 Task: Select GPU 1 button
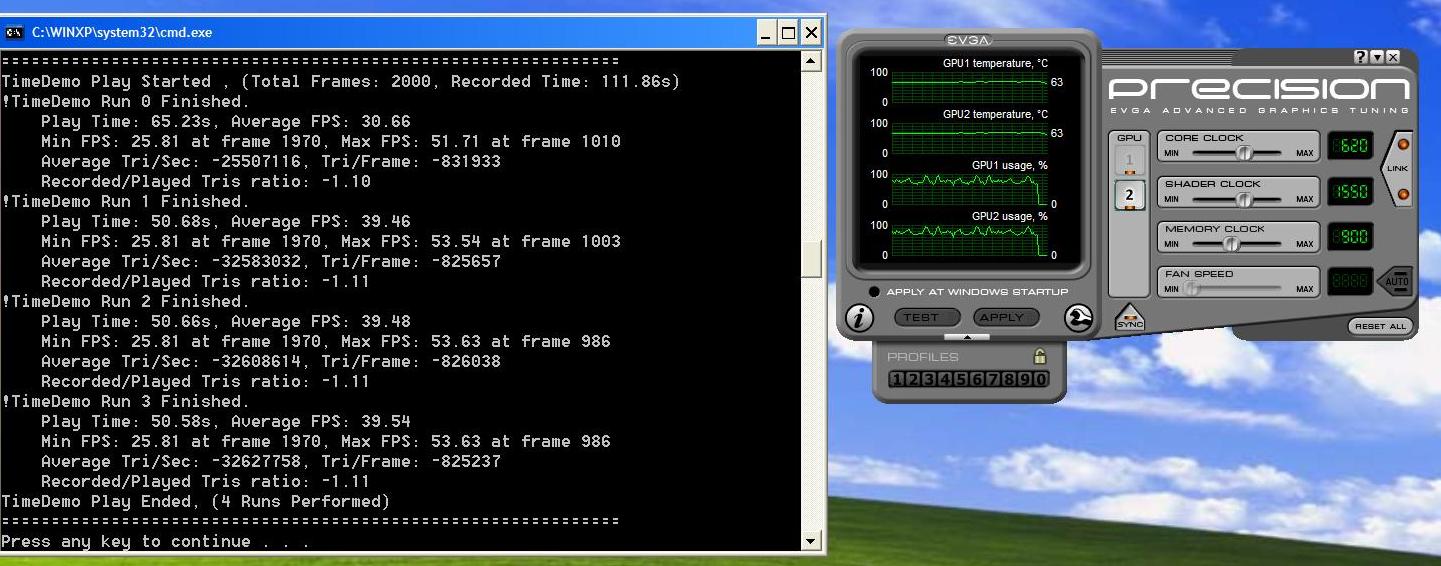pos(1129,160)
